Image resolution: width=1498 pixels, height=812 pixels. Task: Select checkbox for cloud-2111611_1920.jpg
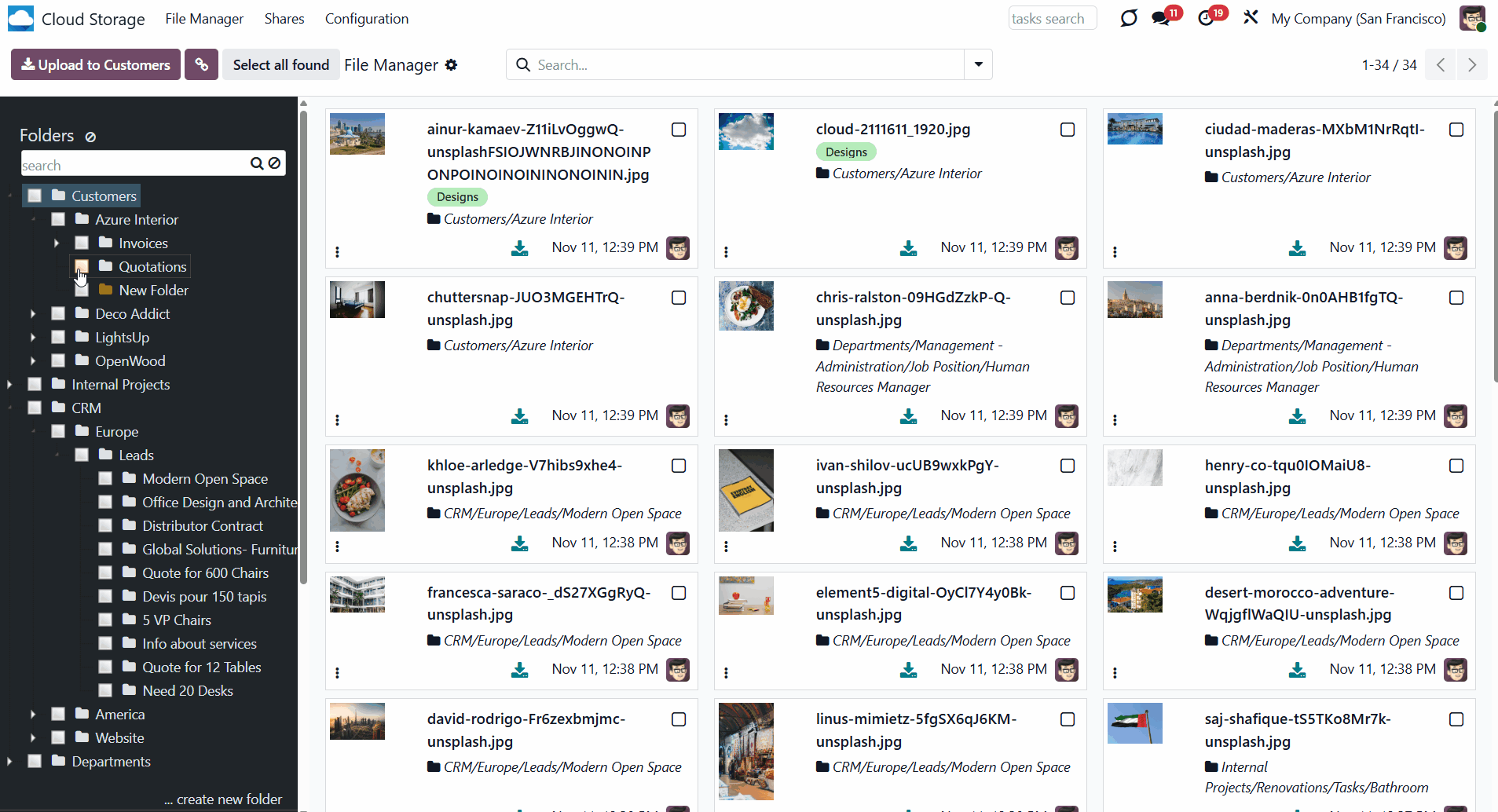[1068, 130]
